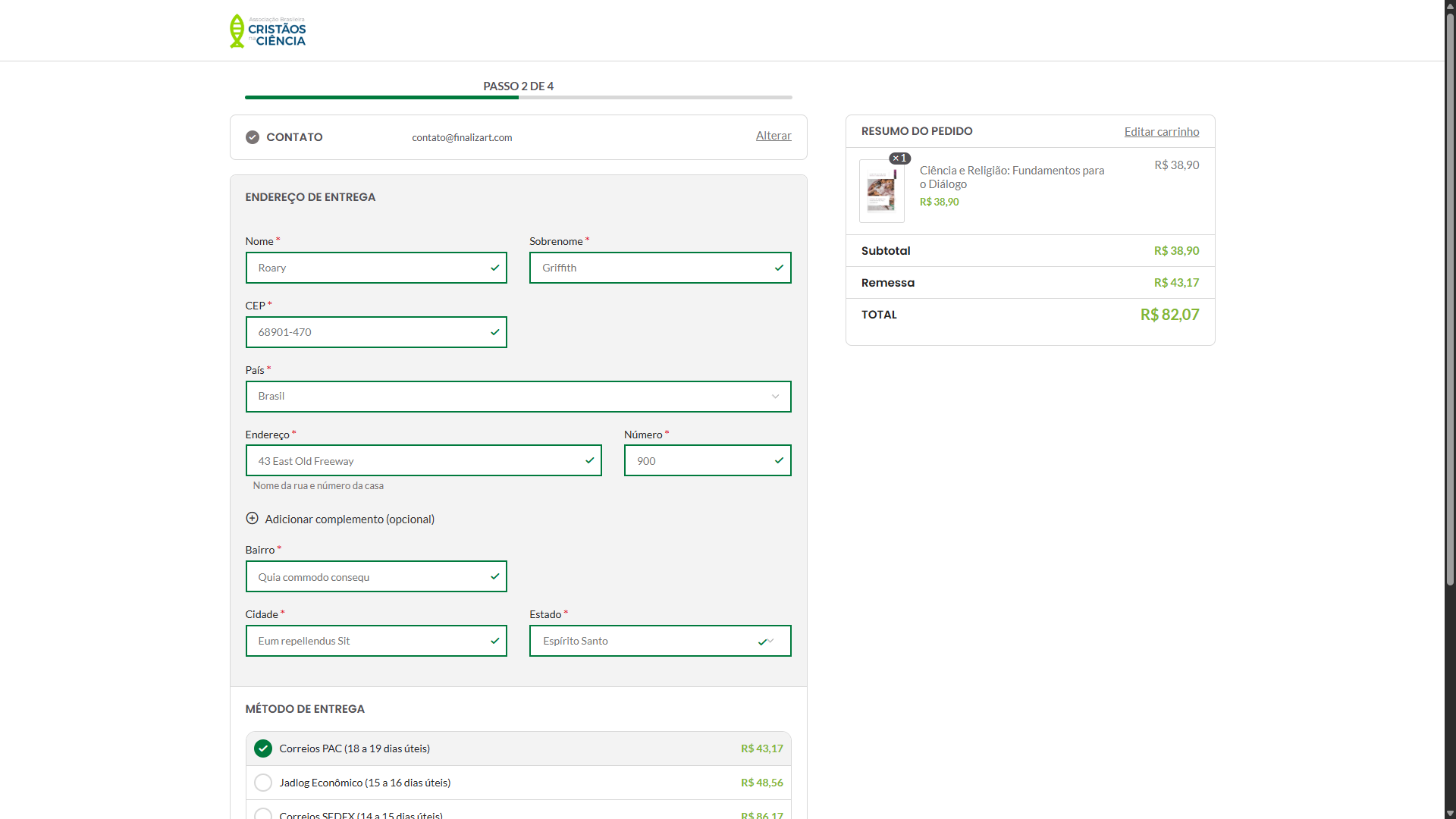Open the País dropdown showing Brasil
This screenshot has width=1456, height=819.
[x=519, y=397]
